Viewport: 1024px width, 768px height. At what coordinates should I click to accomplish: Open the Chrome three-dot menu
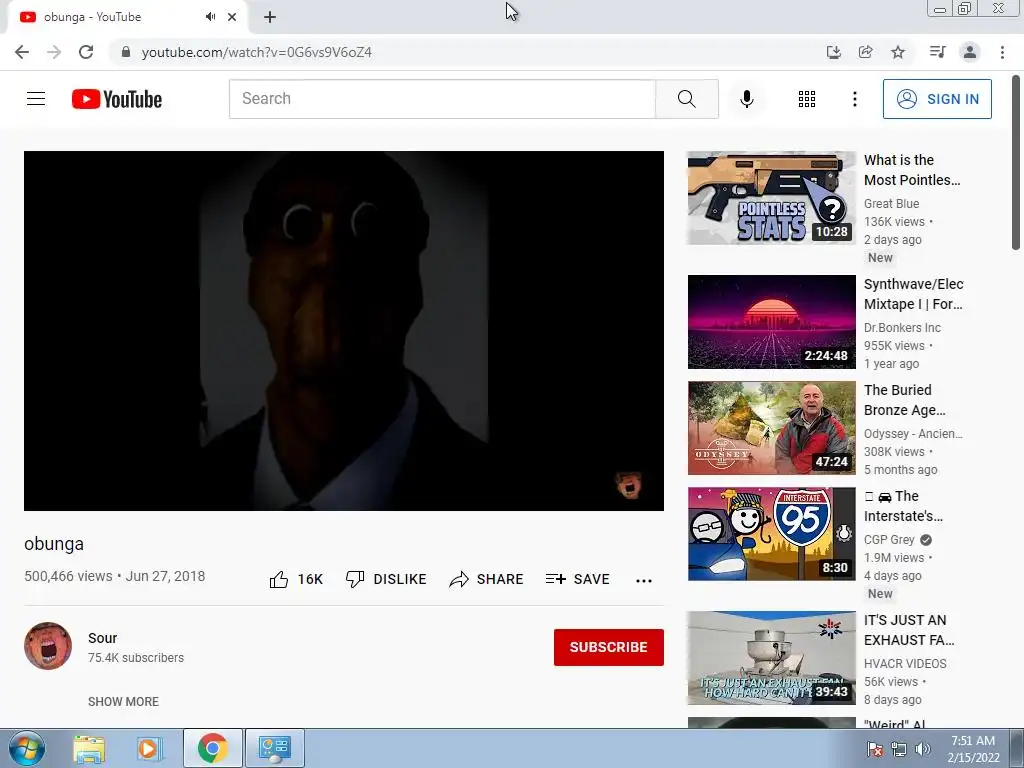(1002, 52)
